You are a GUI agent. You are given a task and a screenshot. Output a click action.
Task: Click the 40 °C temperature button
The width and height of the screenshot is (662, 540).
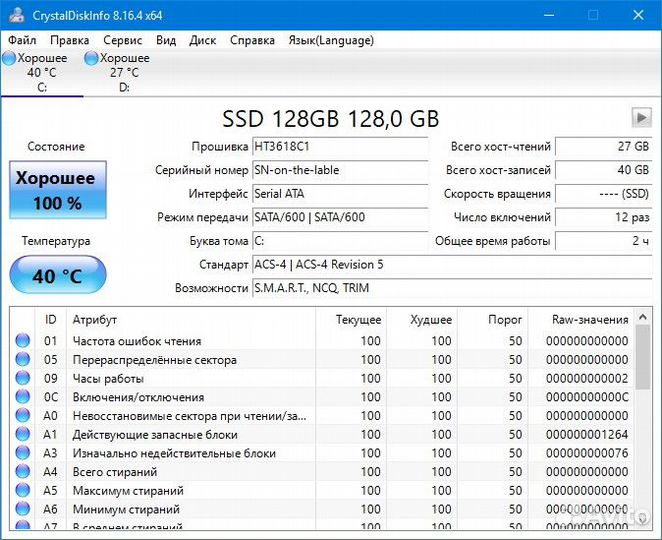(58, 275)
